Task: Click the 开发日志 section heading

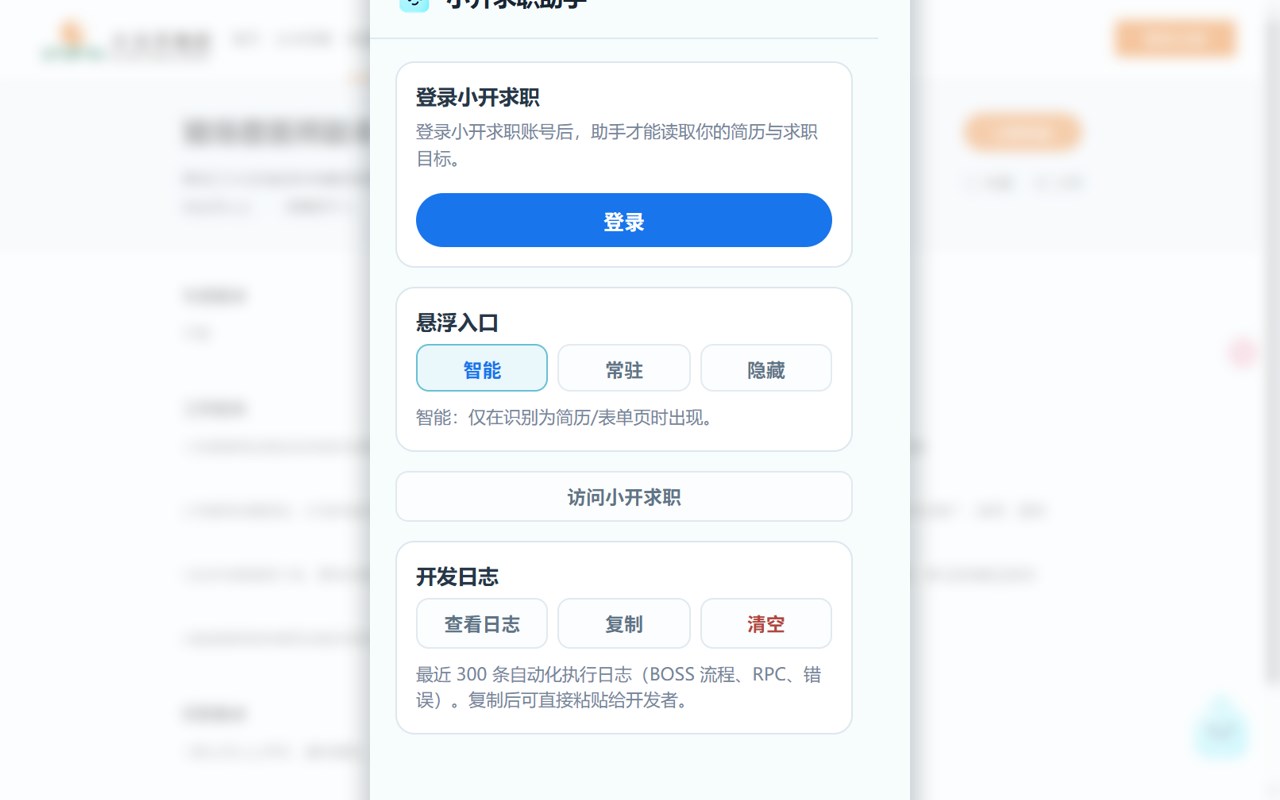Action: coord(457,577)
